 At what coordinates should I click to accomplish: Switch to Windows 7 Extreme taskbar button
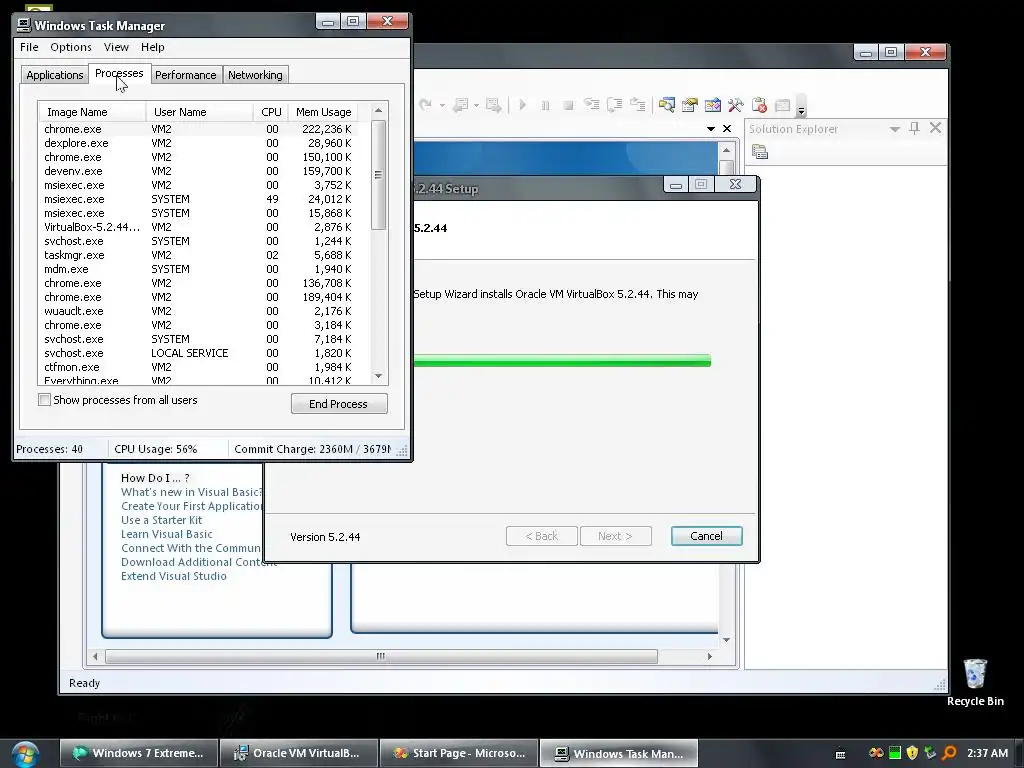tap(138, 753)
